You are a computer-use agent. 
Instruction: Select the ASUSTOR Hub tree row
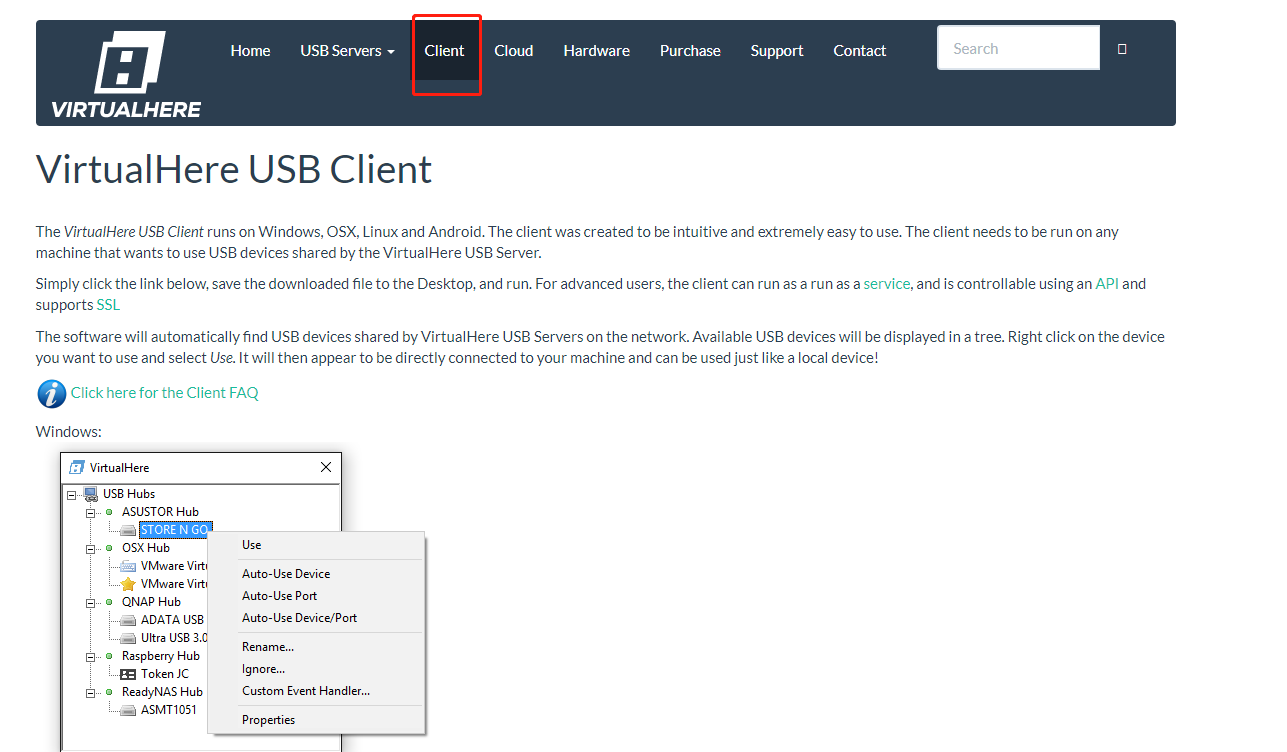pos(160,512)
